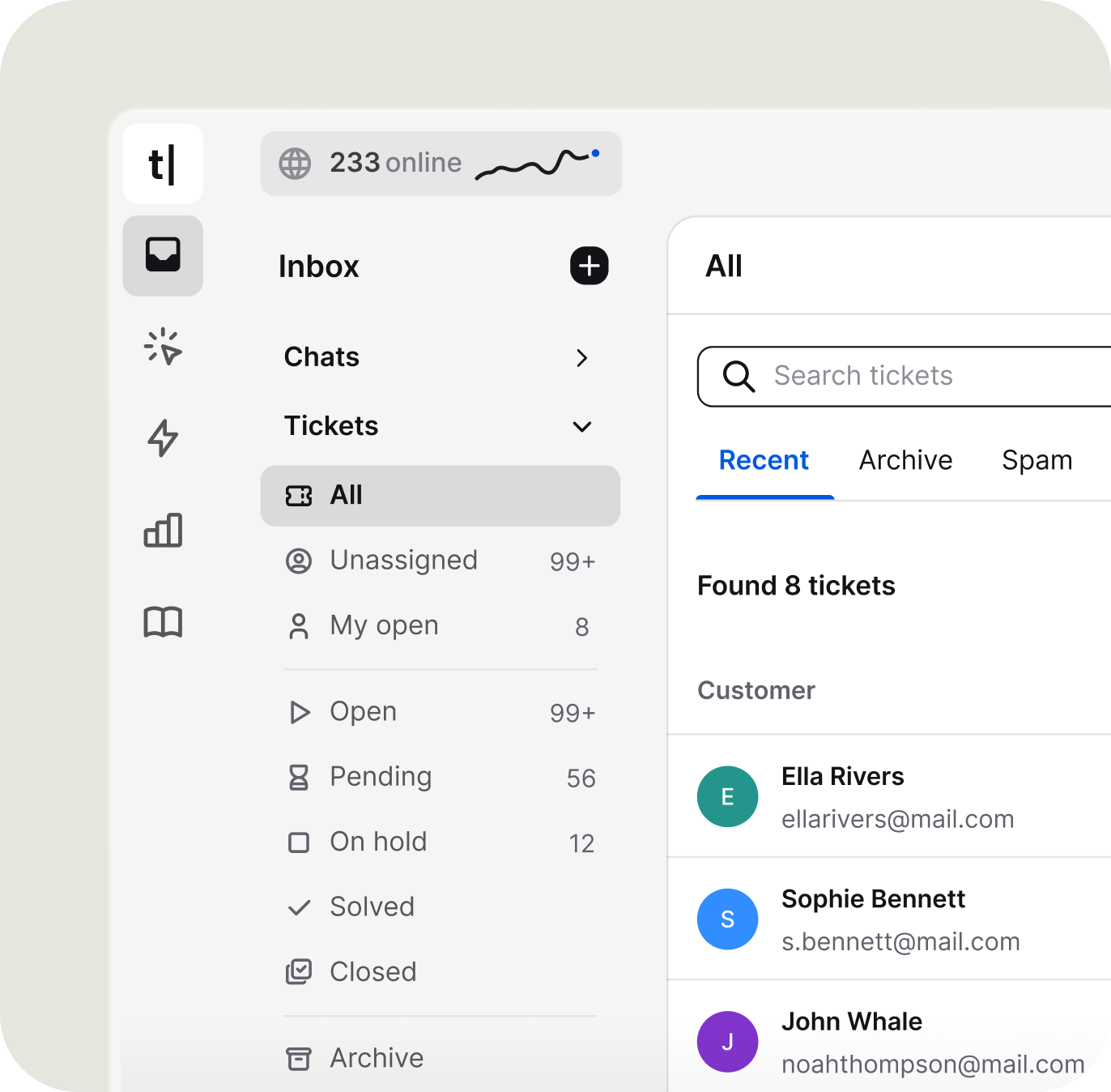1111x1092 pixels.
Task: Select the My open tickets filter
Action: pyautogui.click(x=441, y=626)
